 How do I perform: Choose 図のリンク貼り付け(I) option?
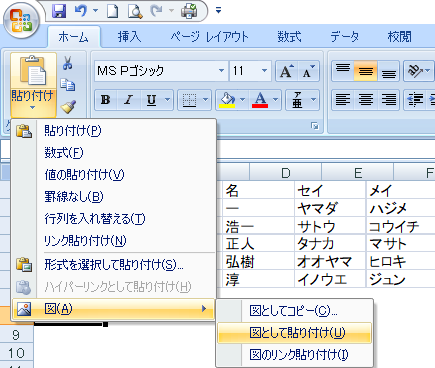pos(294,355)
